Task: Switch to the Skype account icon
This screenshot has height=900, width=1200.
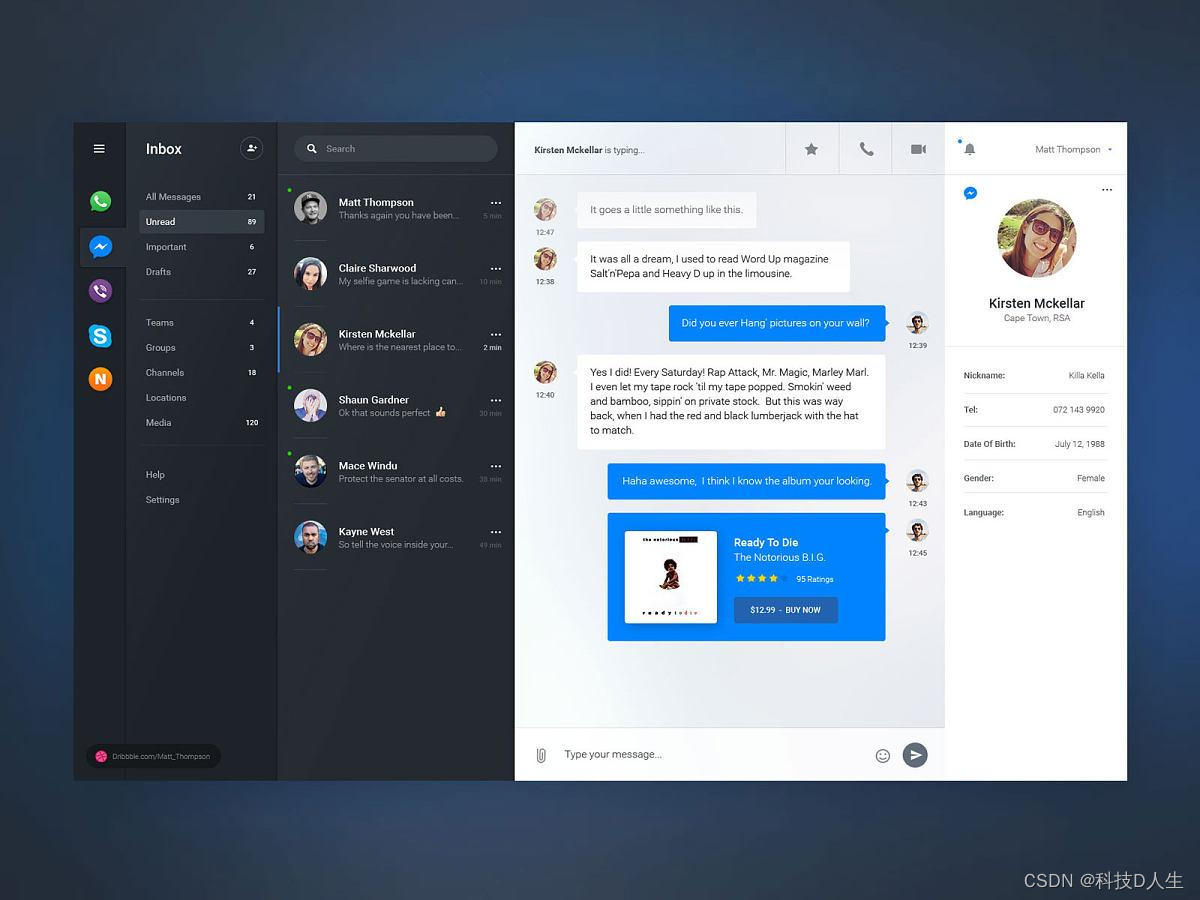Action: pyautogui.click(x=100, y=336)
